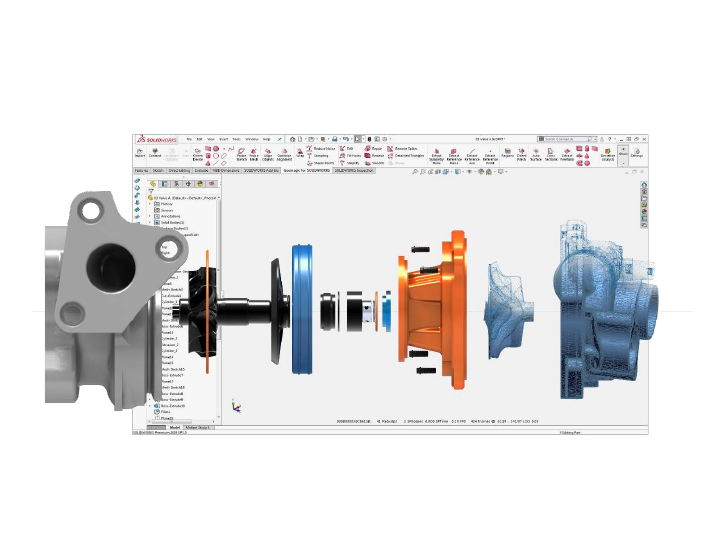Image resolution: width=711 pixels, height=540 pixels.
Task: Click the Regions tool icon
Action: pyautogui.click(x=507, y=153)
